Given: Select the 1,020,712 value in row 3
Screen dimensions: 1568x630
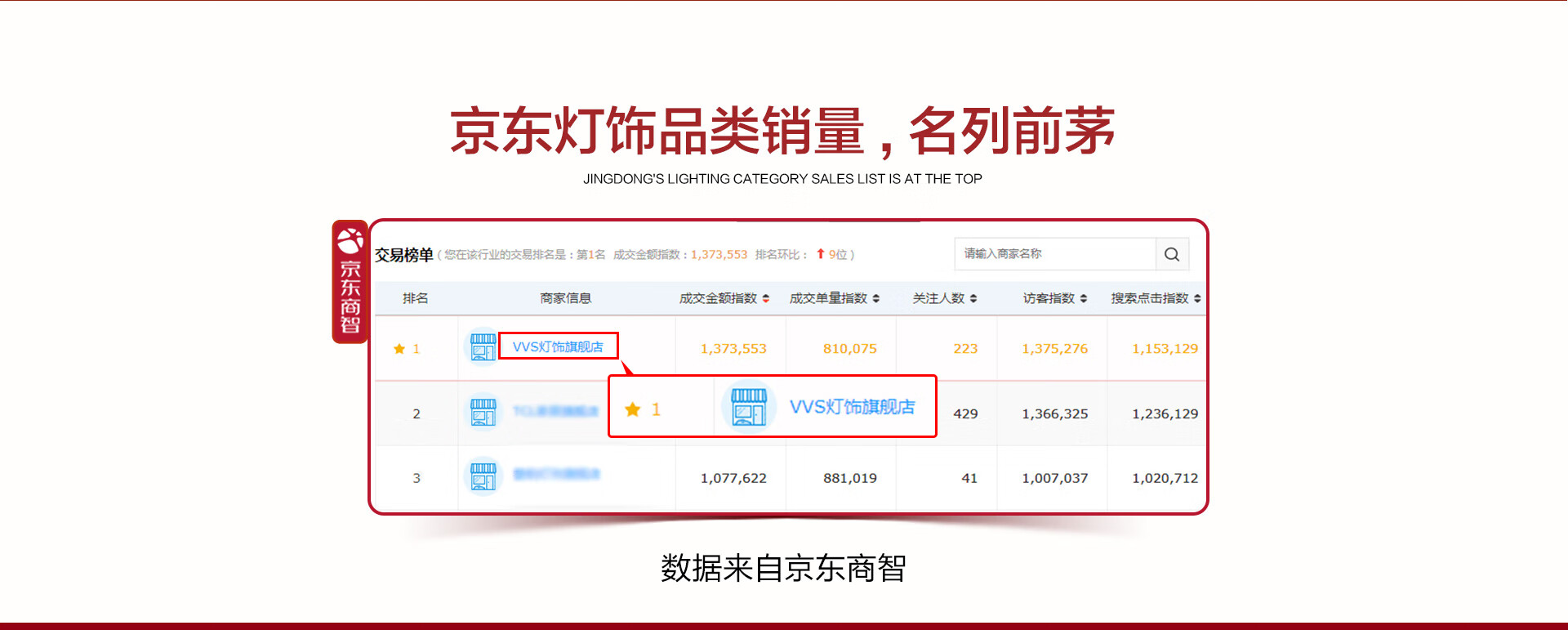Looking at the screenshot, I should coord(1165,479).
